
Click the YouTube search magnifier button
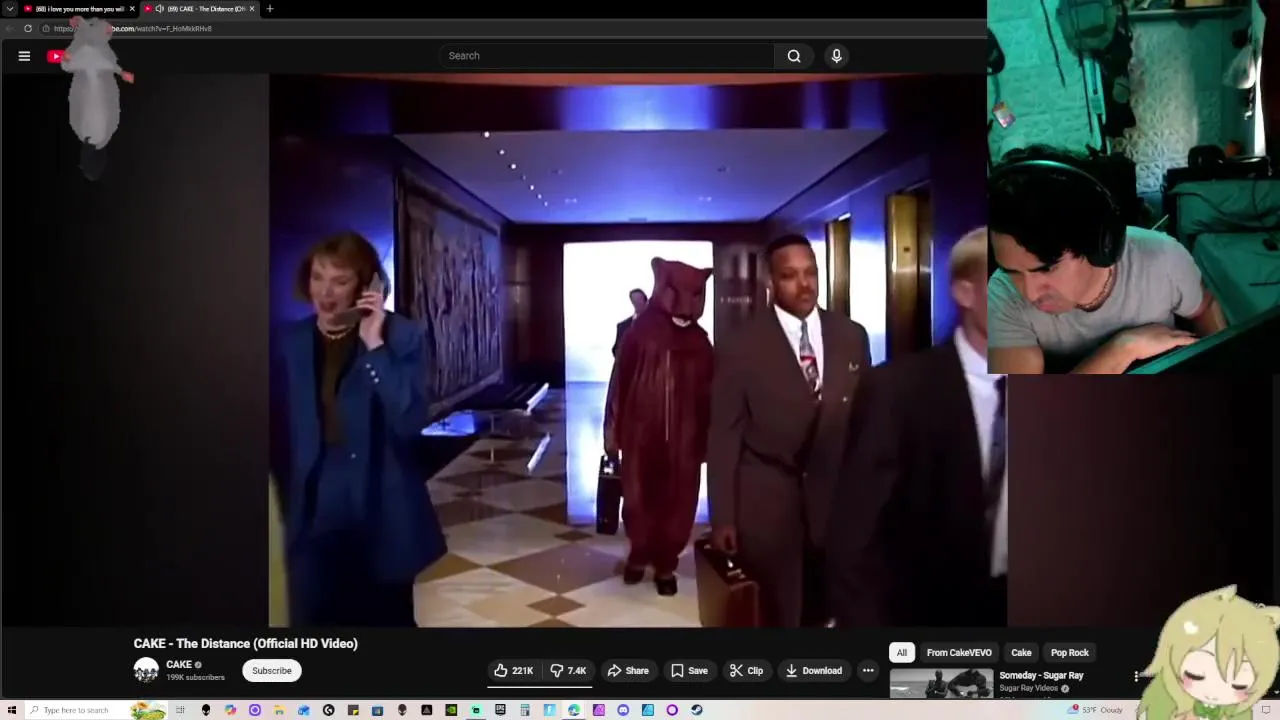pyautogui.click(x=794, y=56)
